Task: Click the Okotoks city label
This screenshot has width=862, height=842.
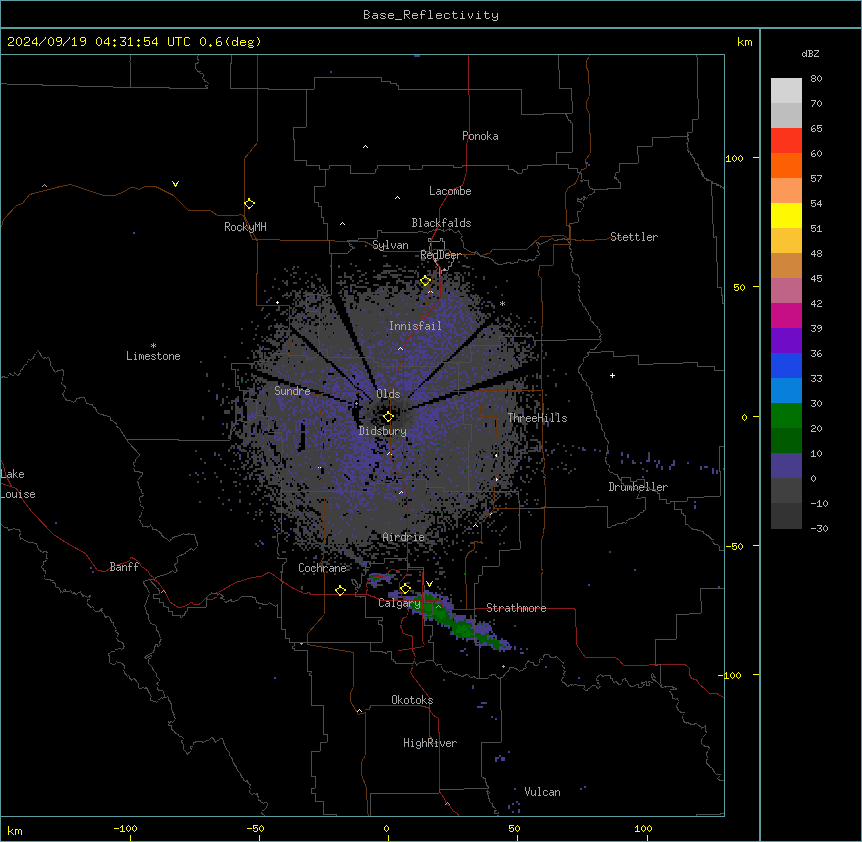Action: (x=412, y=700)
